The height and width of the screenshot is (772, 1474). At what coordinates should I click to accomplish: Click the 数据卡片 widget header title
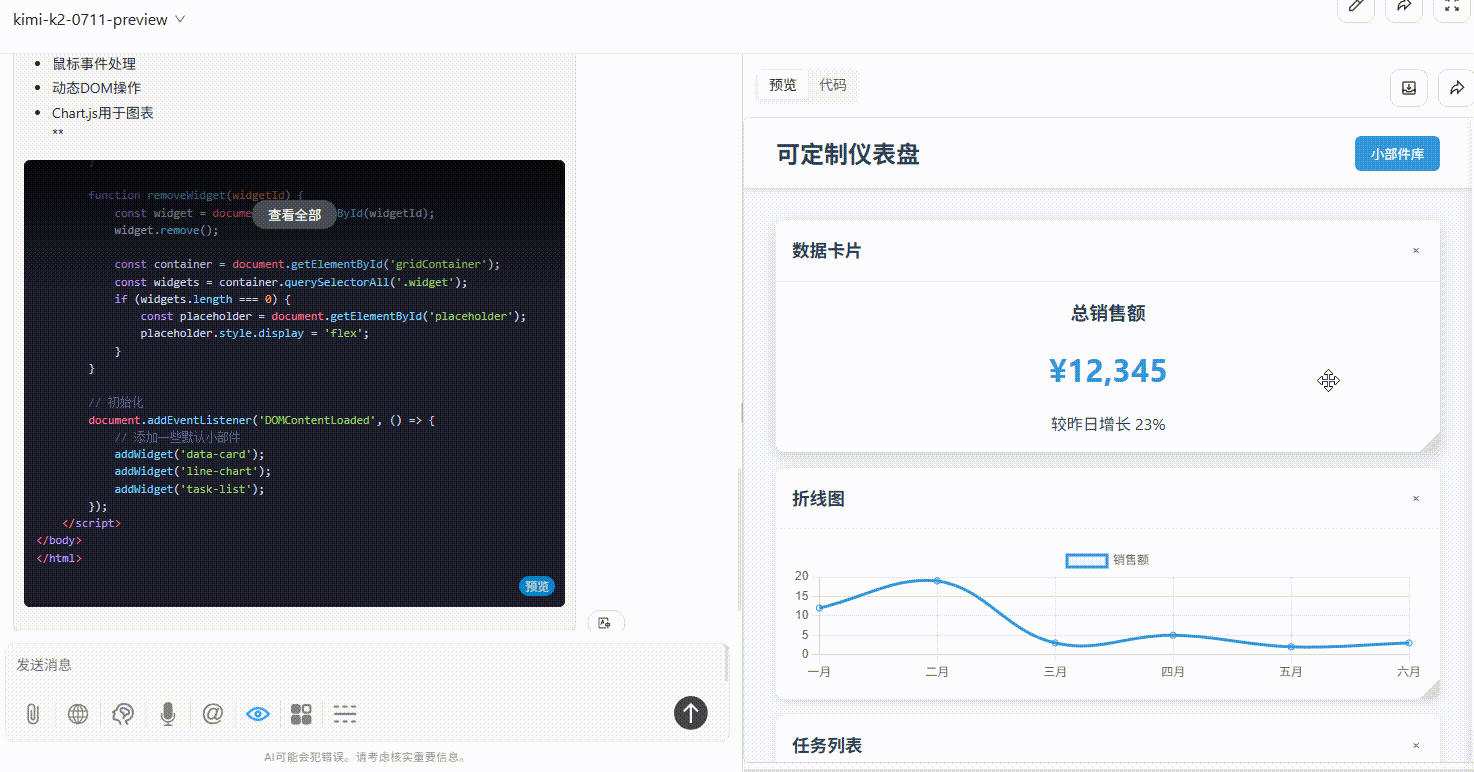pos(827,251)
